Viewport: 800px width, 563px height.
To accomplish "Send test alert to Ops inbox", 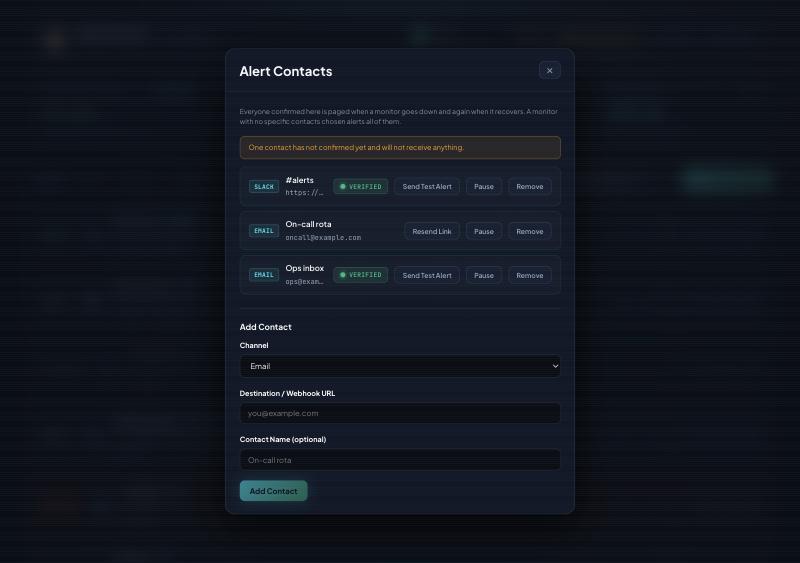I will pos(427,275).
